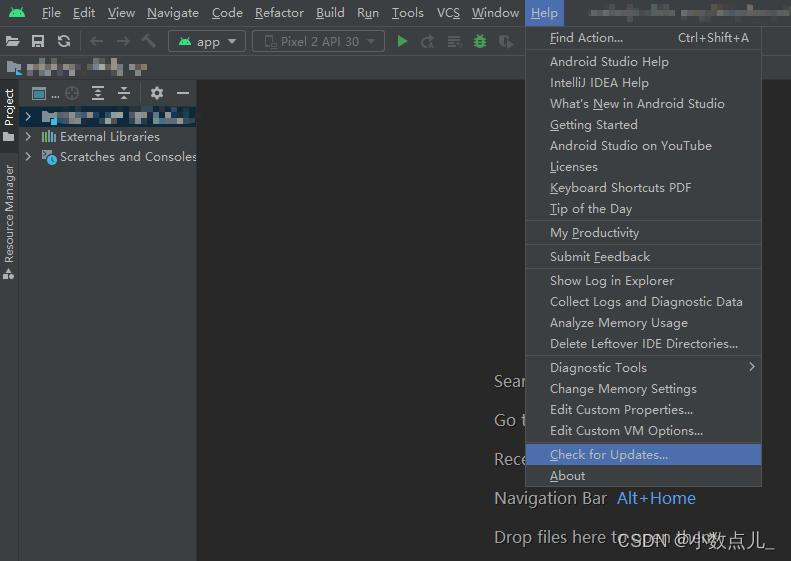Click the Forward arrow toolbar icon
The height and width of the screenshot is (561, 791).
tap(123, 41)
